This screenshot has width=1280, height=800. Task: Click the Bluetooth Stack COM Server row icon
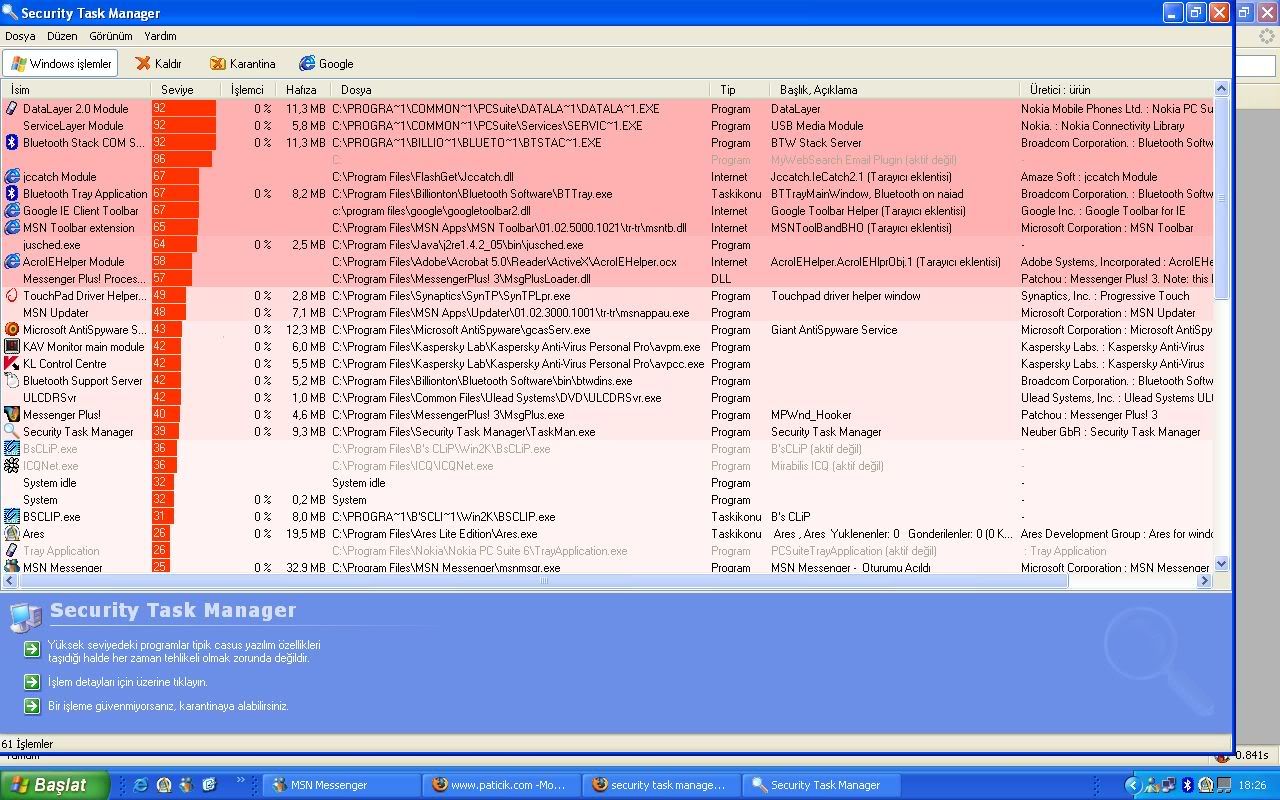pos(12,143)
